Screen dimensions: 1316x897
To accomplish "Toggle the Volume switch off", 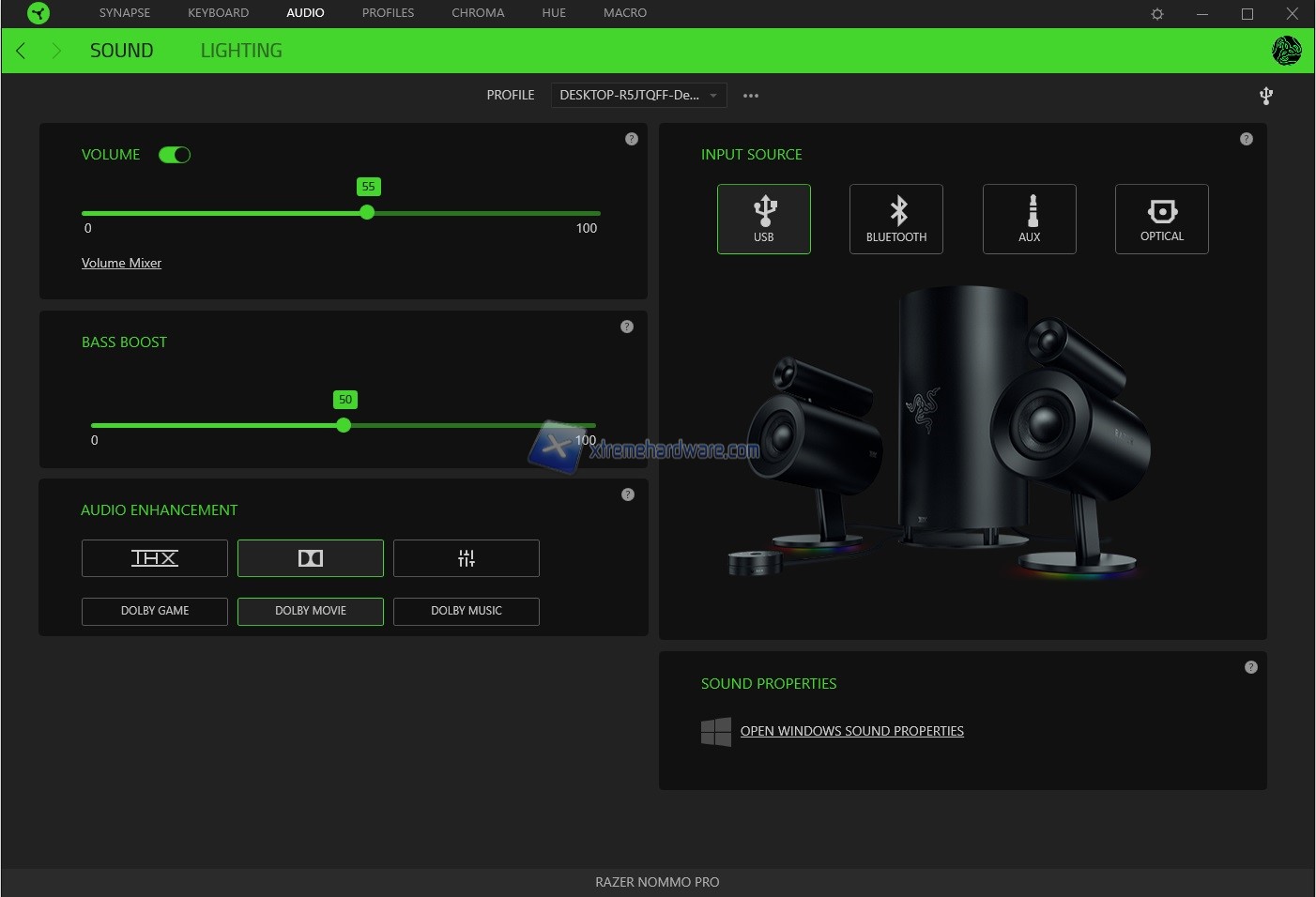I will 175,155.
